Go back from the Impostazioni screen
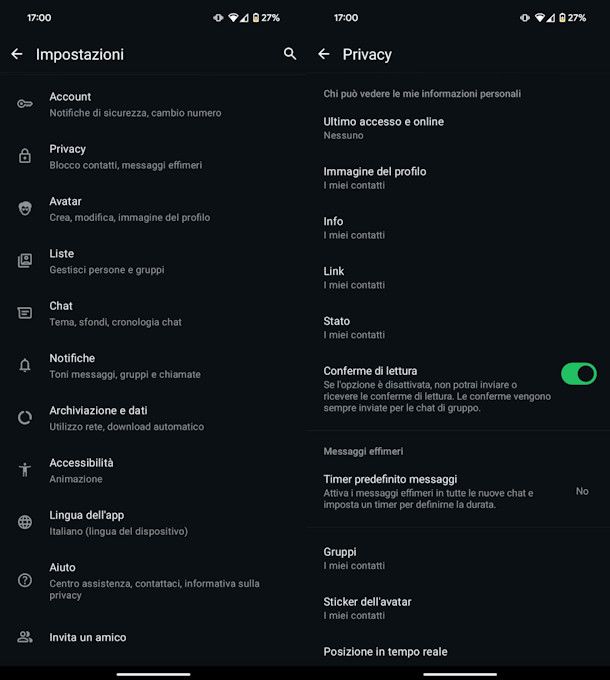Screen dimensions: 610x680 coord(17,54)
